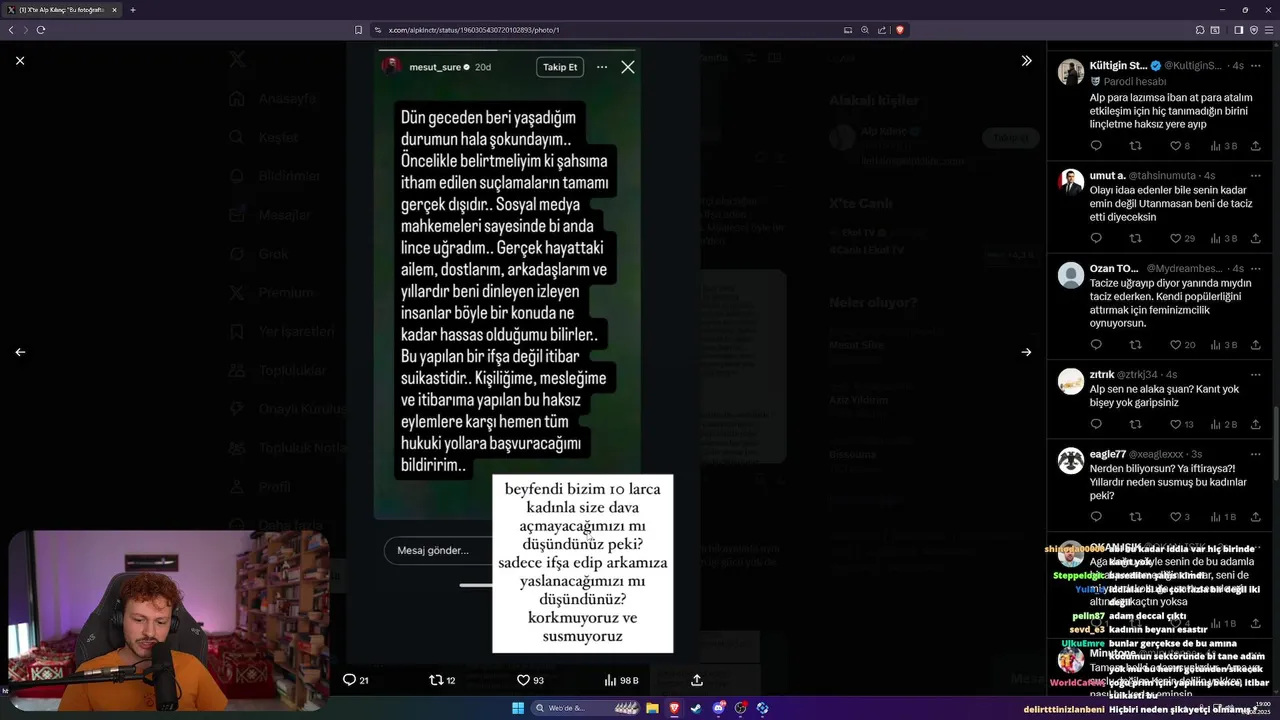This screenshot has height=720, width=1280.
Task: Close the photo viewer with the X
Action: 20,61
